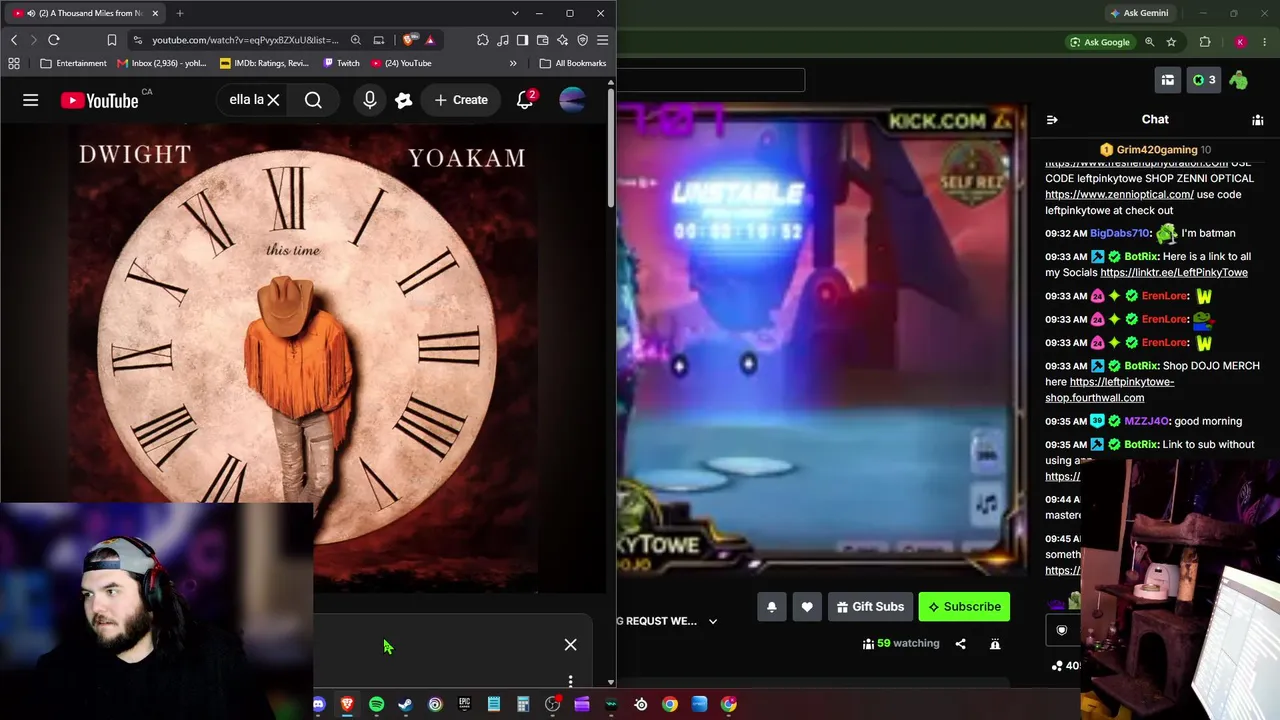This screenshot has width=1280, height=720.
Task: Show Kick chat viewers list
Action: coord(1258,120)
